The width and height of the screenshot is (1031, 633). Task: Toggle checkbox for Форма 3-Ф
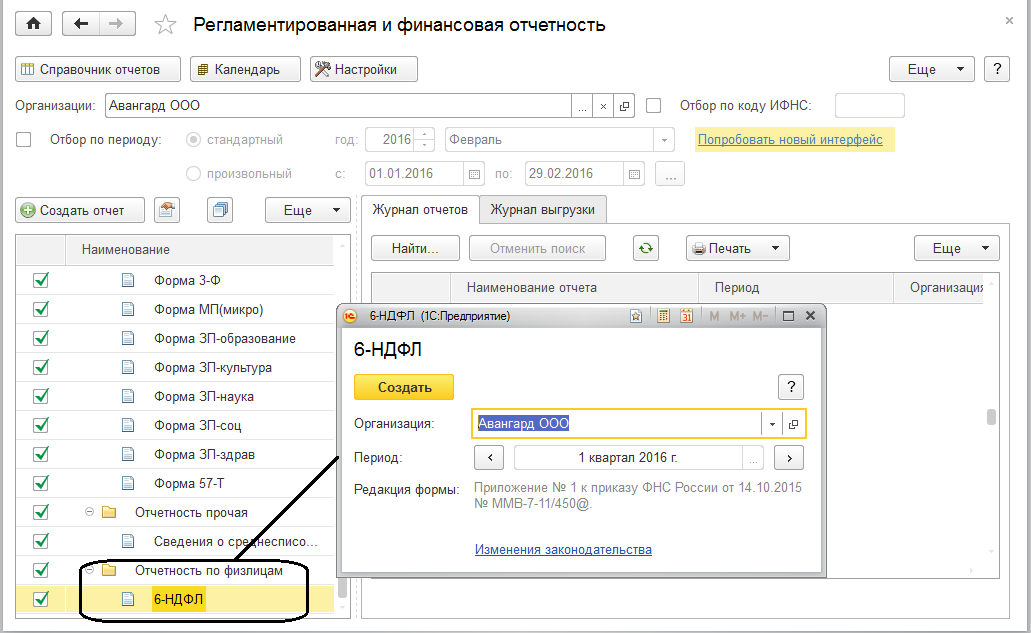click(x=41, y=280)
